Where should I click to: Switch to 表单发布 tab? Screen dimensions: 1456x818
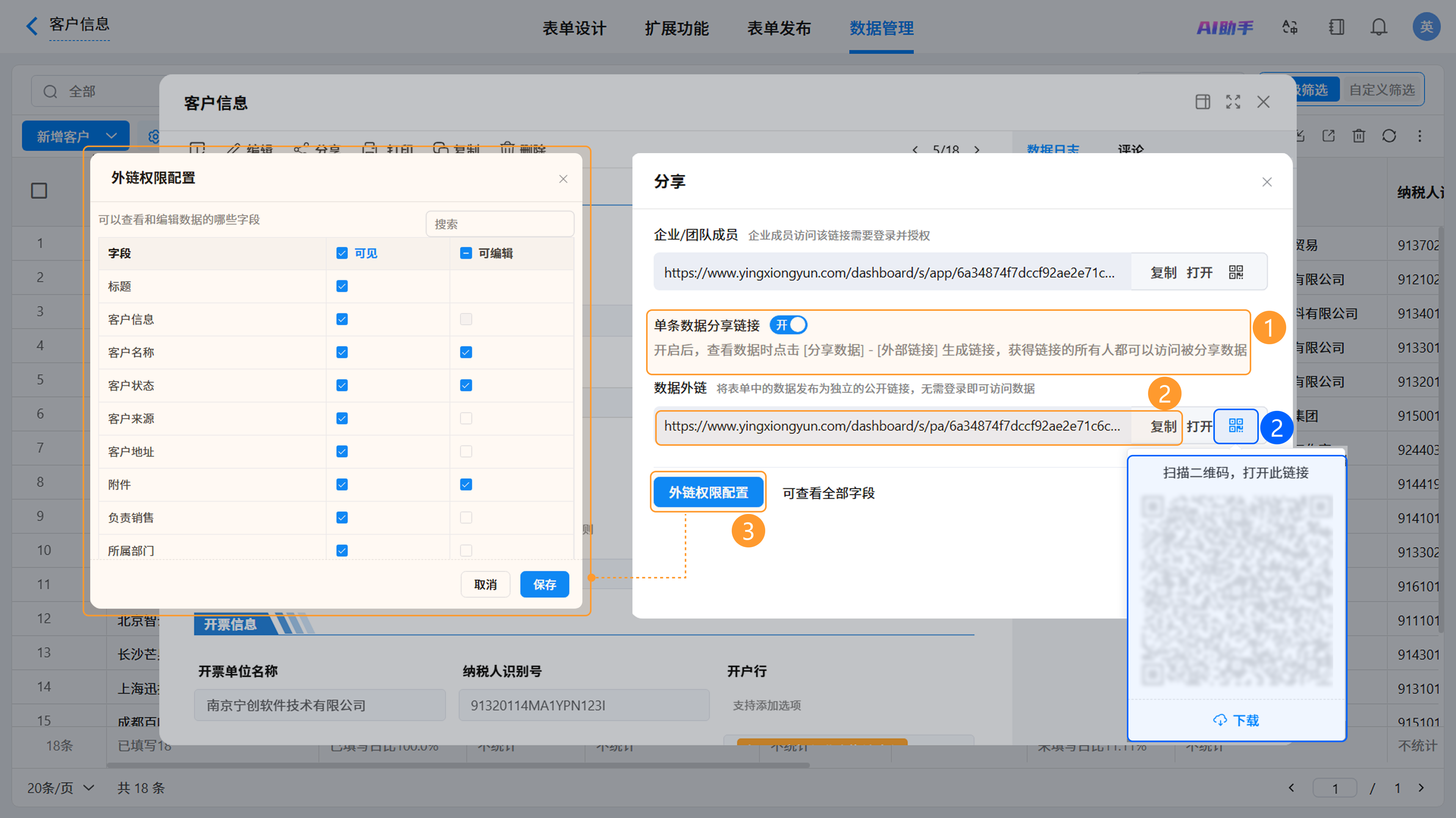pos(779,28)
